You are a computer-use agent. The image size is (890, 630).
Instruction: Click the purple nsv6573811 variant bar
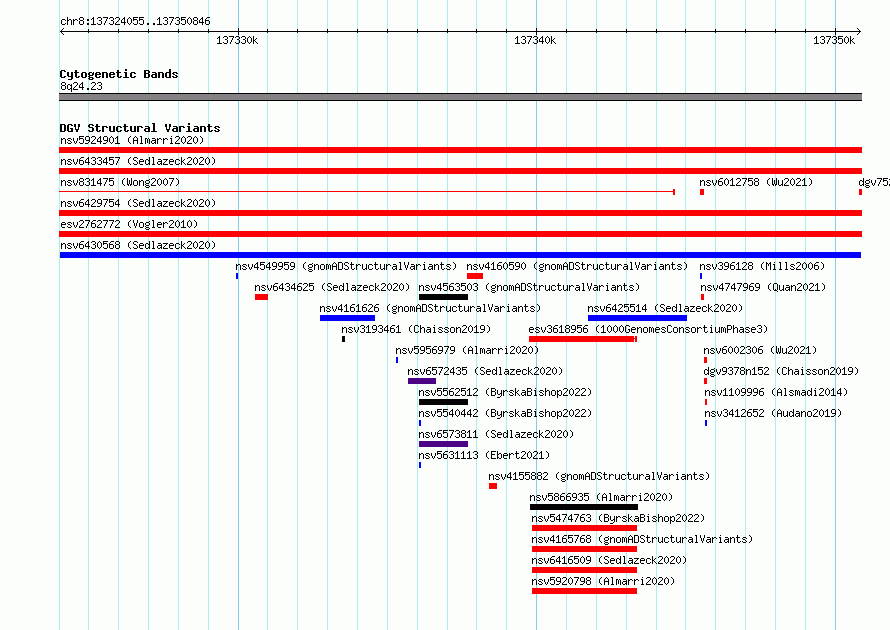click(443, 444)
